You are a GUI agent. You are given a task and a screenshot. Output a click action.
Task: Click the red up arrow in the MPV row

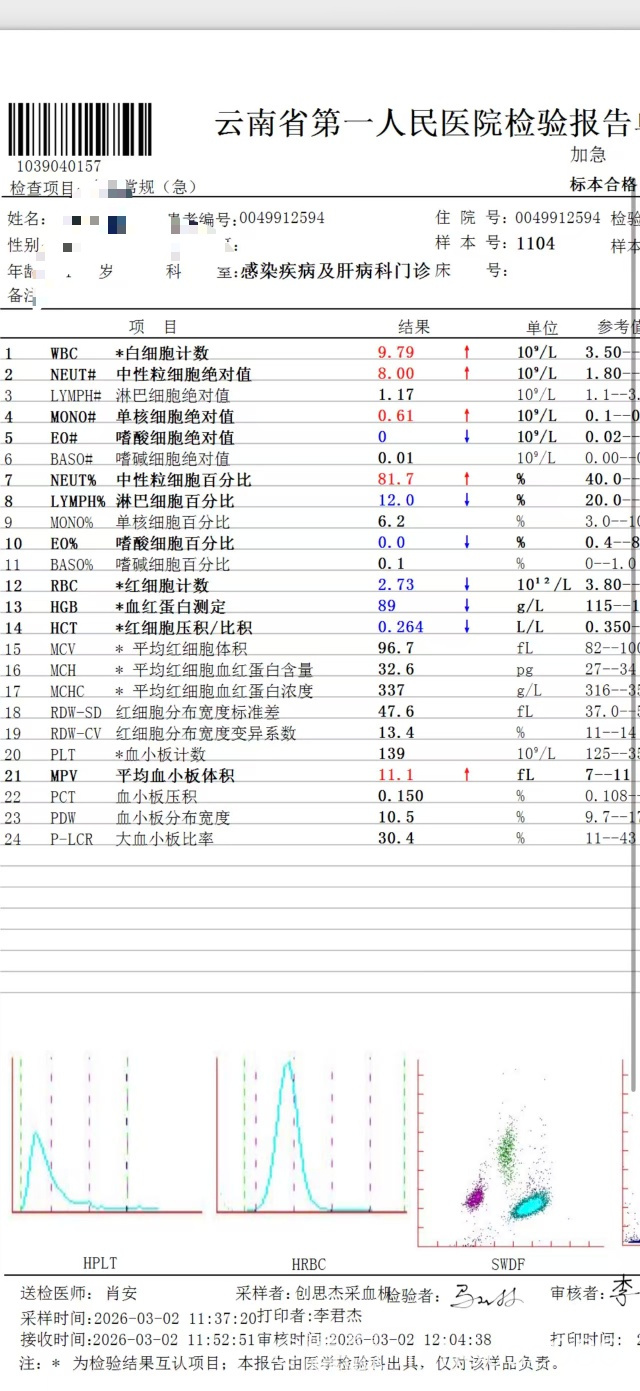[466, 775]
